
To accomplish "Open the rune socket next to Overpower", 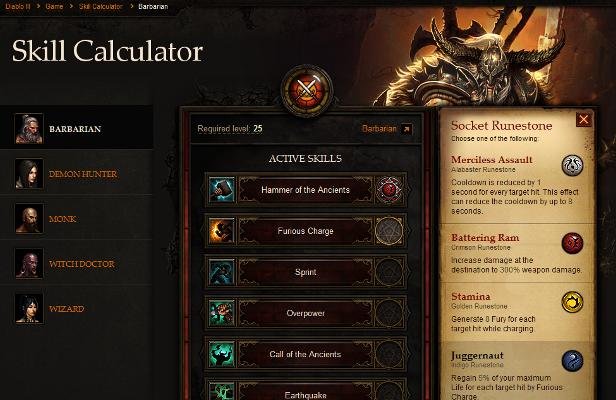I will (x=389, y=313).
